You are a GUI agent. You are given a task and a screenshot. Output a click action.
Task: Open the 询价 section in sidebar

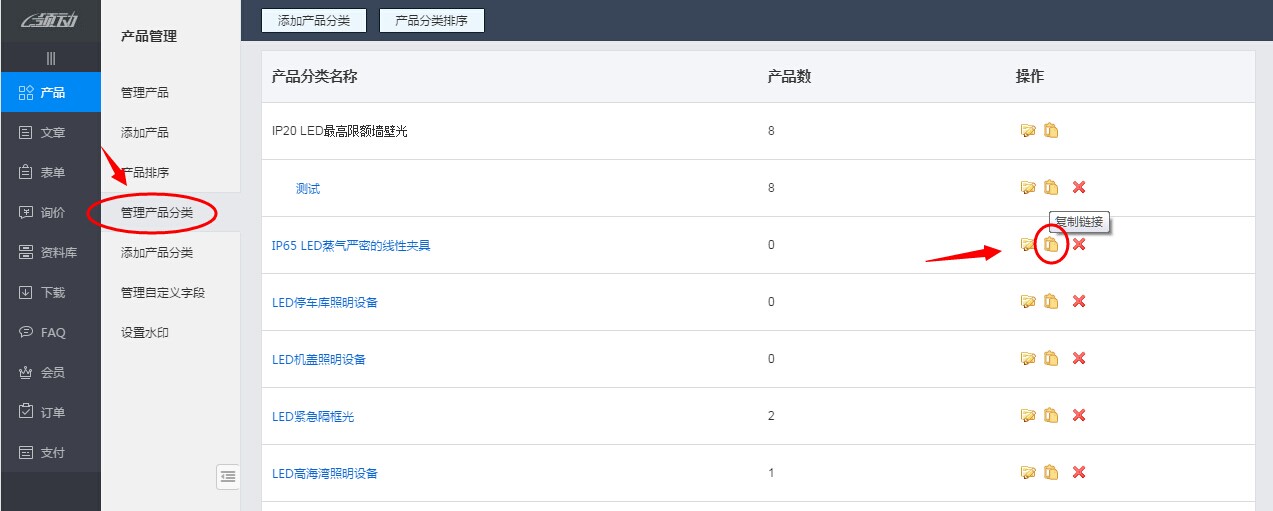[50, 213]
